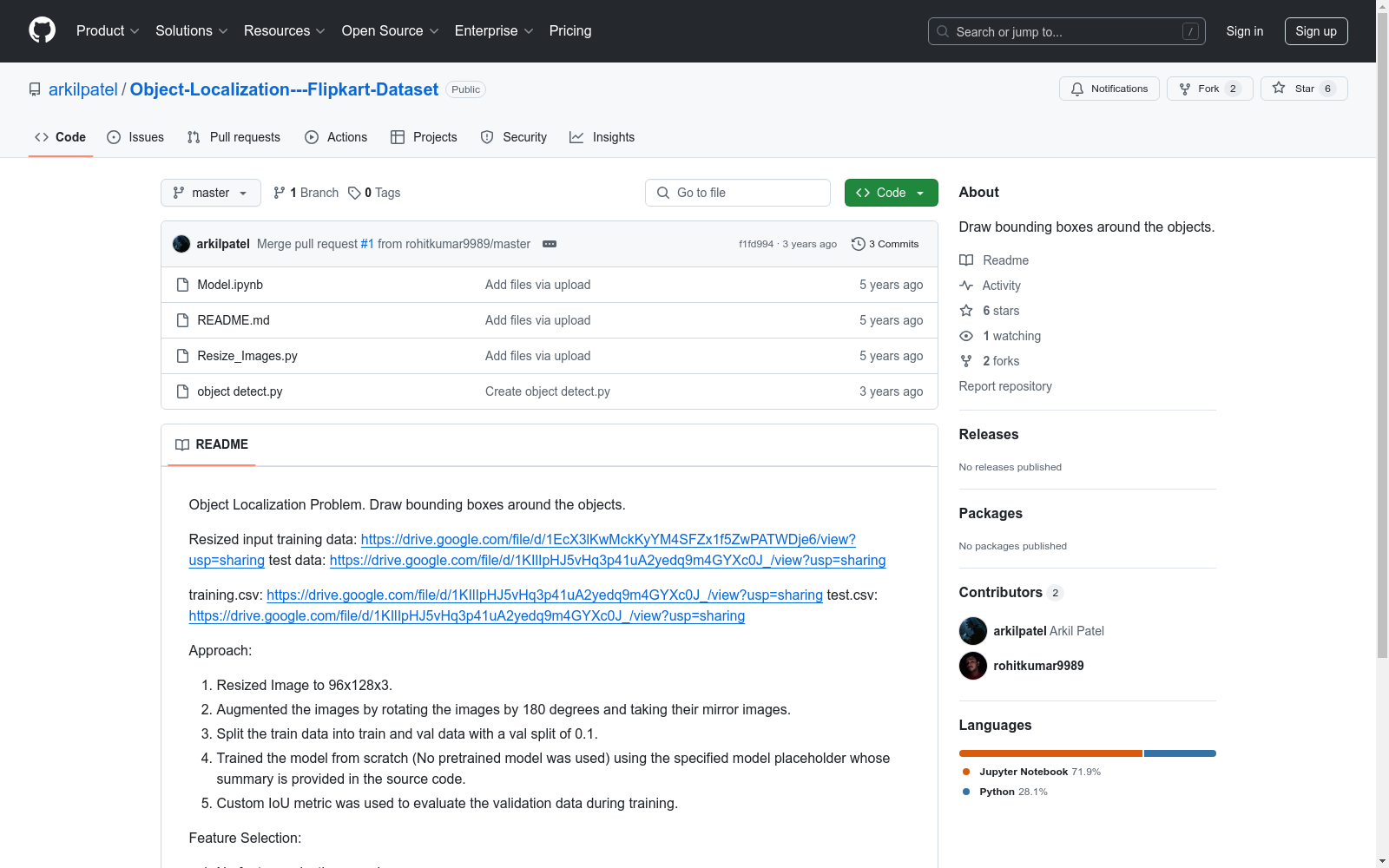Image resolution: width=1389 pixels, height=868 pixels.
Task: Switch to the Code tab
Action: [x=61, y=137]
